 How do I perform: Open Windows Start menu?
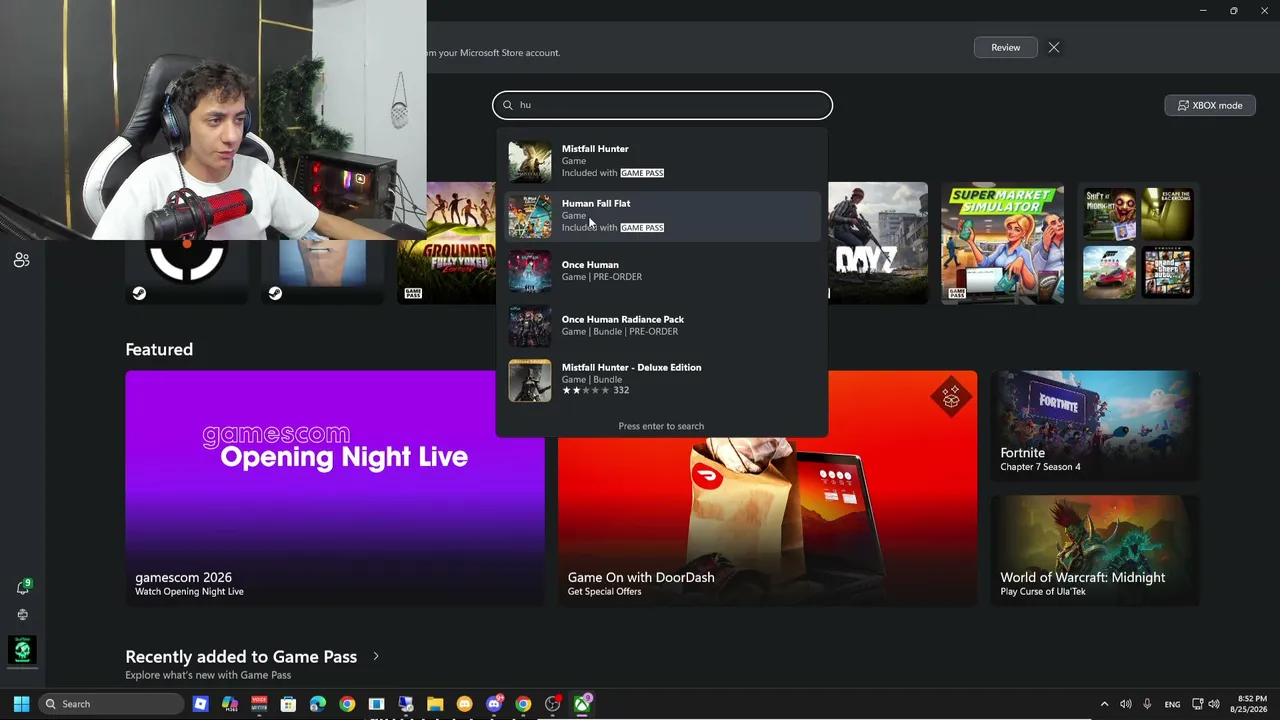click(x=21, y=704)
